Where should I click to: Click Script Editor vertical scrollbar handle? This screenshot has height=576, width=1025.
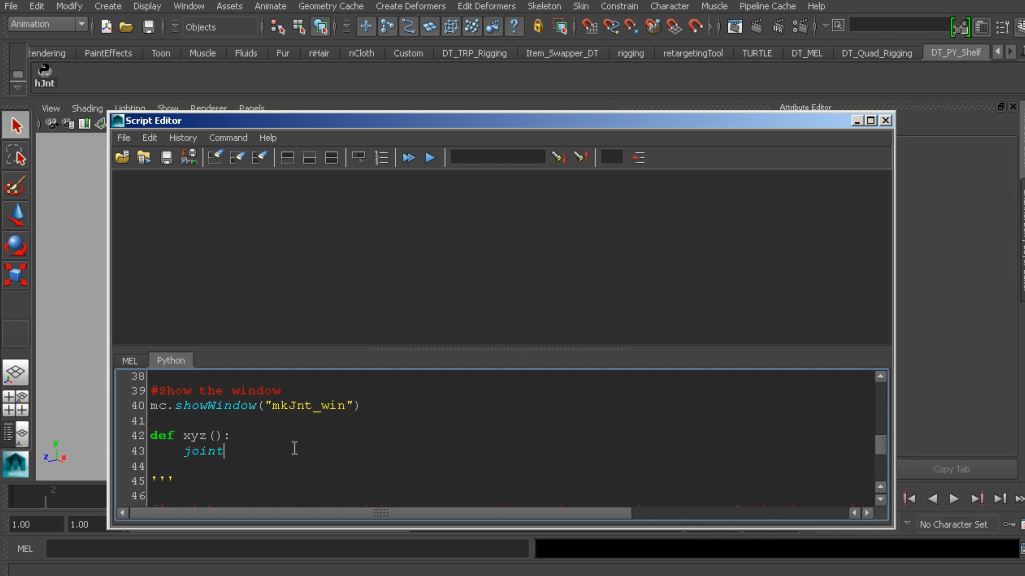881,445
